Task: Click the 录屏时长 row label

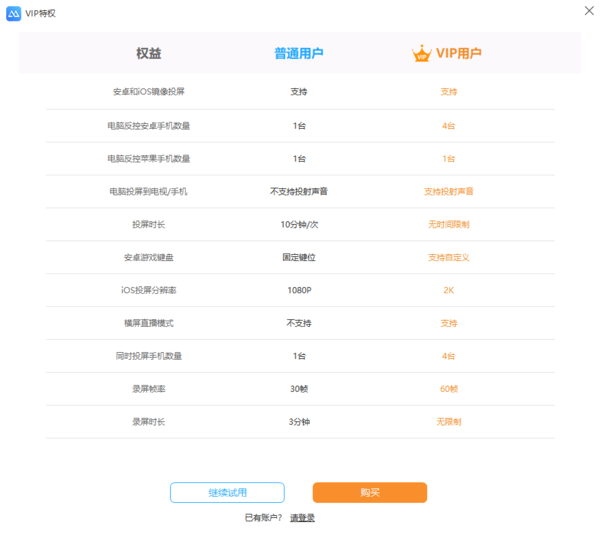Action: click(x=149, y=422)
